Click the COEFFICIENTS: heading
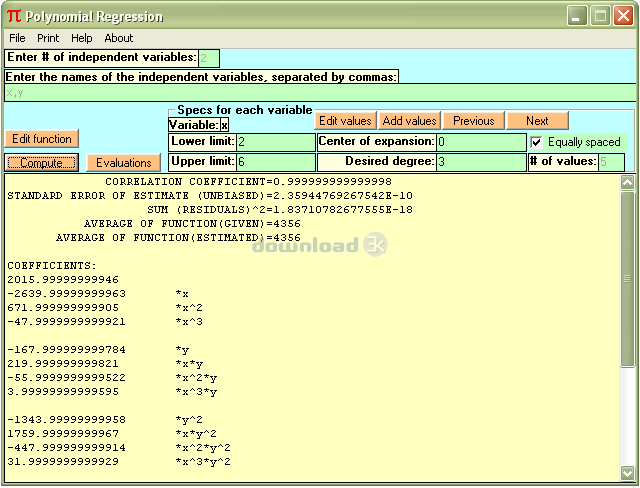Viewport: 640px width, 488px height. 52,266
